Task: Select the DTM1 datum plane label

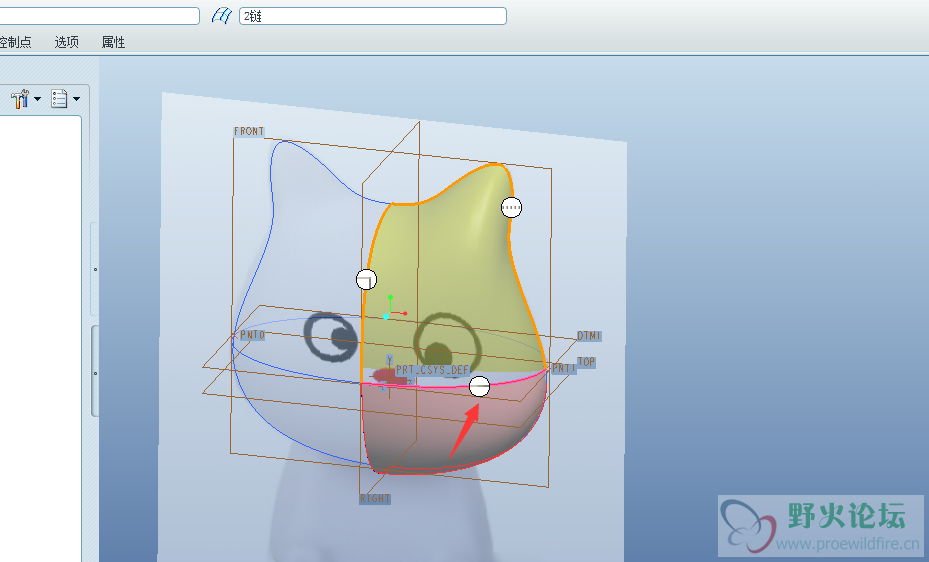Action: (589, 336)
